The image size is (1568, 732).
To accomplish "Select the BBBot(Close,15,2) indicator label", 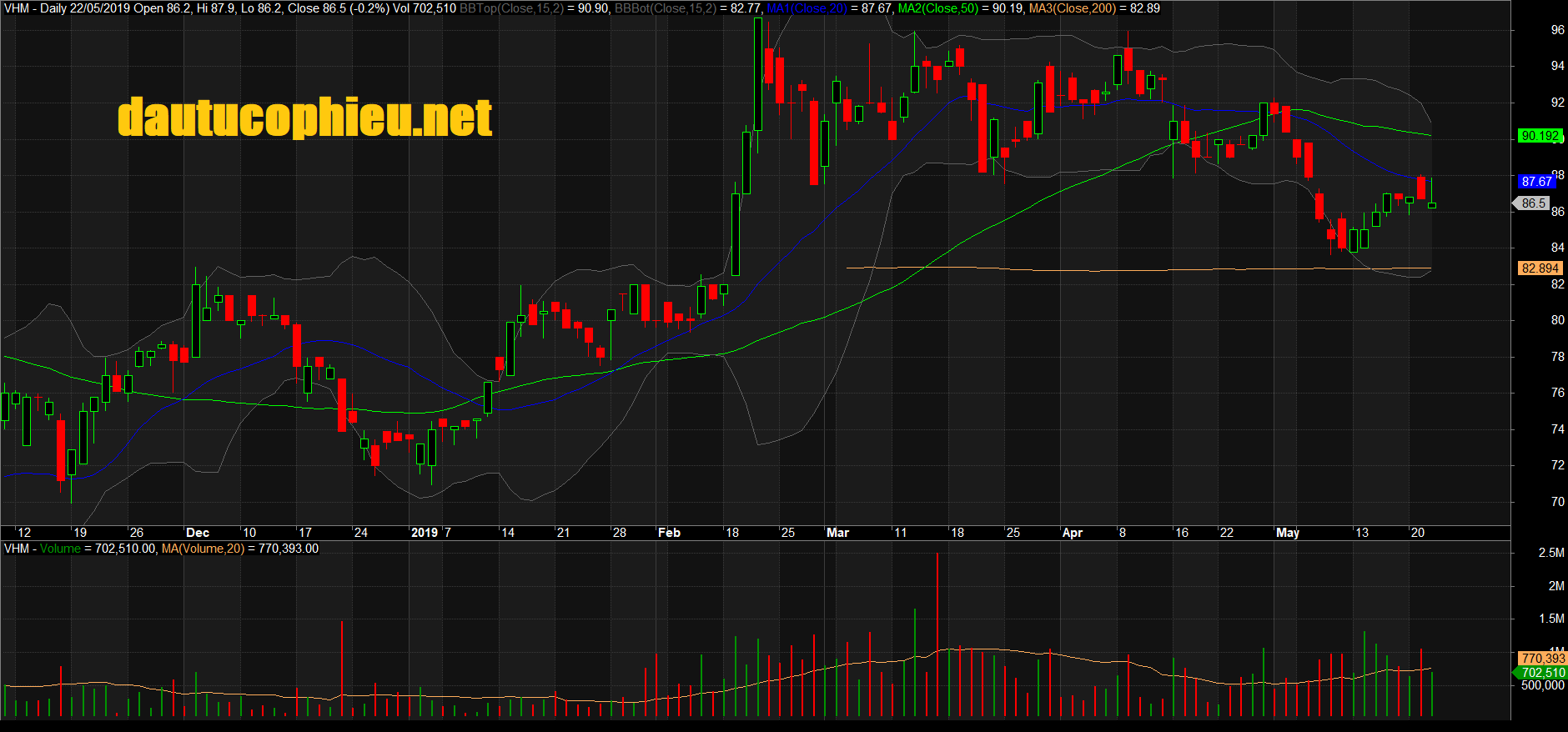I will (x=665, y=8).
